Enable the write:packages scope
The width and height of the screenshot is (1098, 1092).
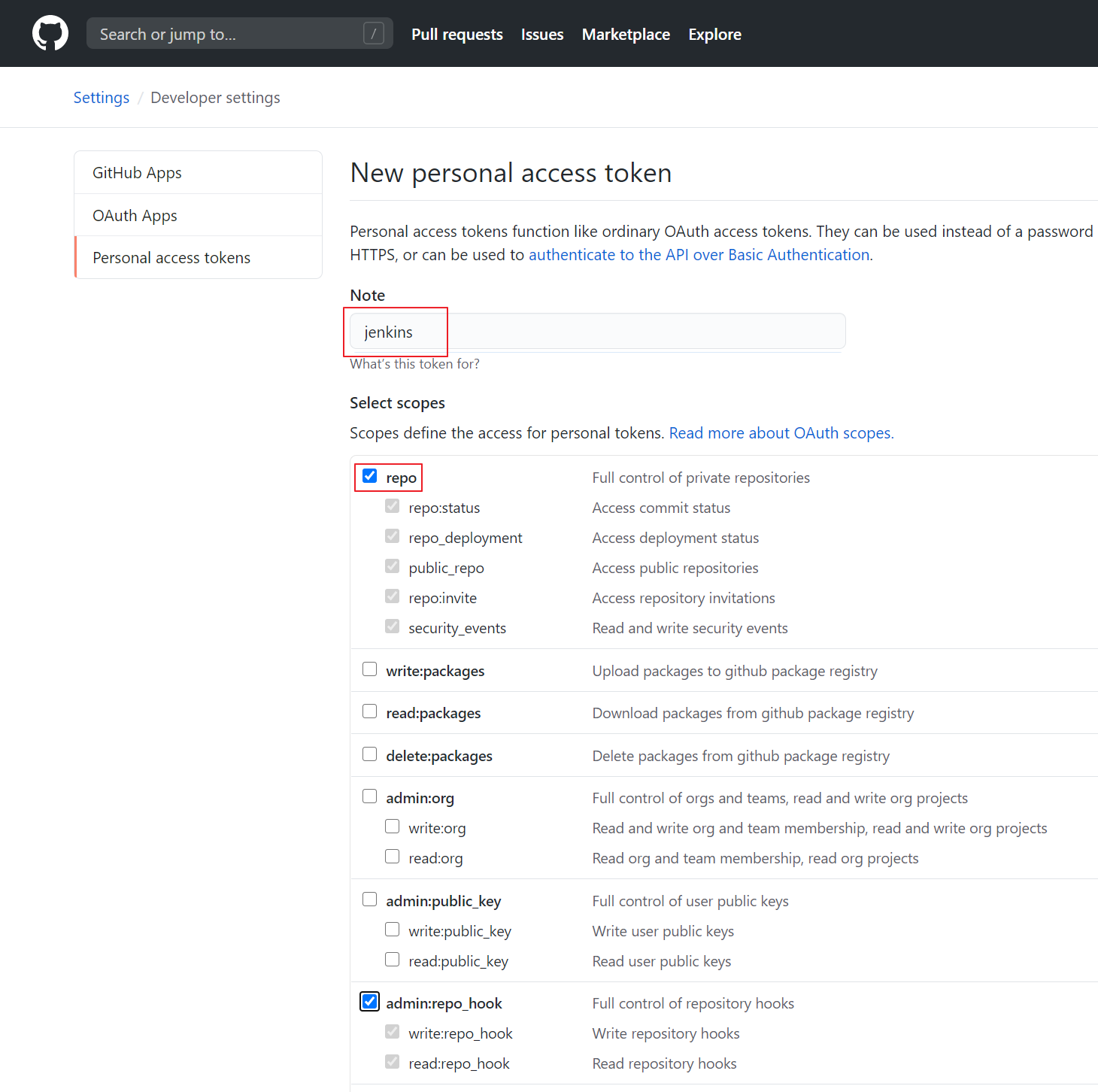pyautogui.click(x=369, y=669)
